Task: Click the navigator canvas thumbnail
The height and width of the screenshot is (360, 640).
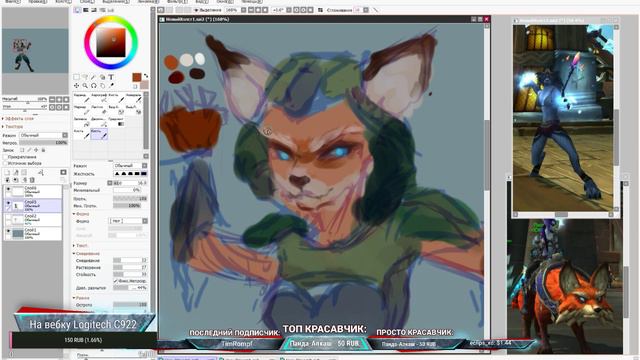Action: pos(35,51)
